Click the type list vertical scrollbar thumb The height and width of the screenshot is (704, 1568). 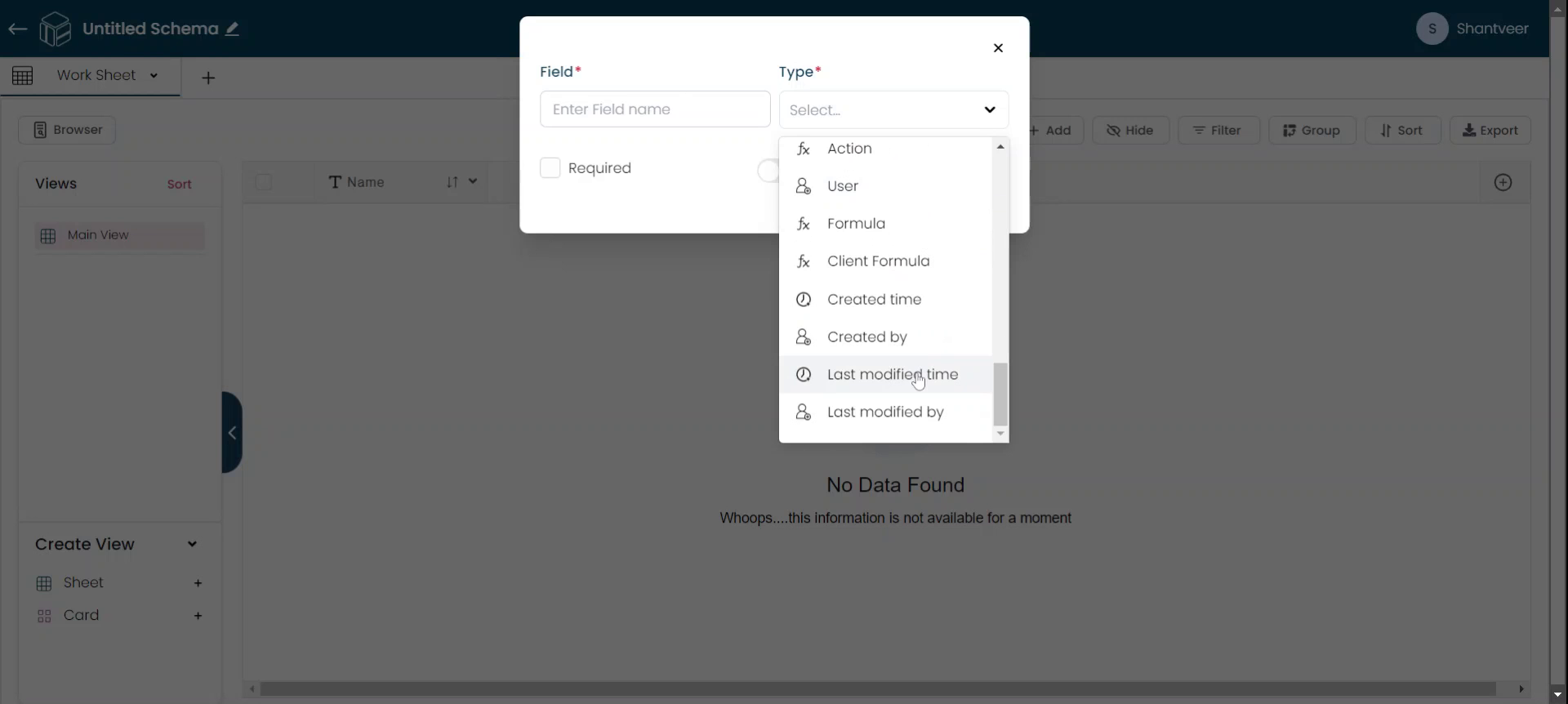coord(1000,394)
